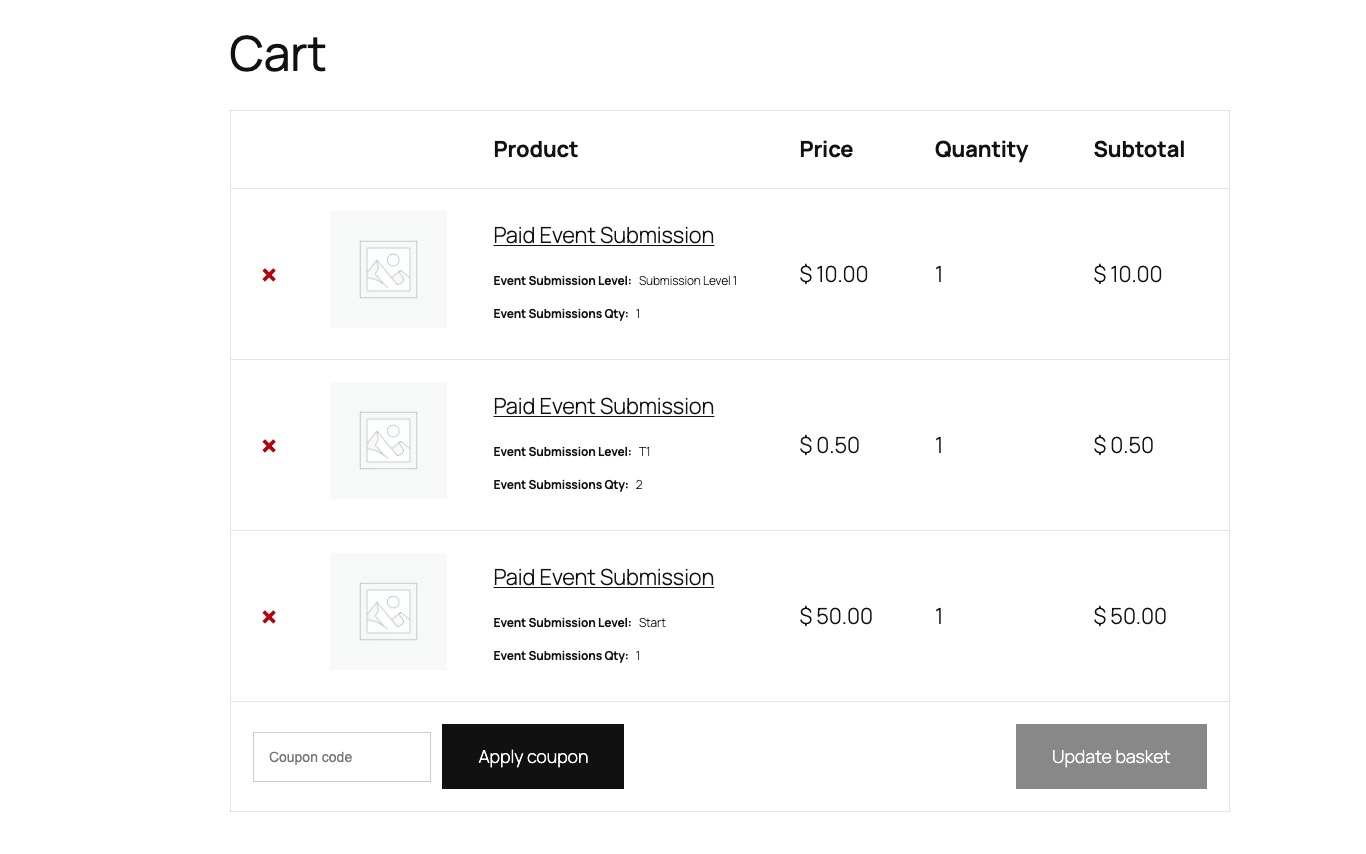This screenshot has width=1366, height=854.
Task: Click the Product column header
Action: coord(535,150)
